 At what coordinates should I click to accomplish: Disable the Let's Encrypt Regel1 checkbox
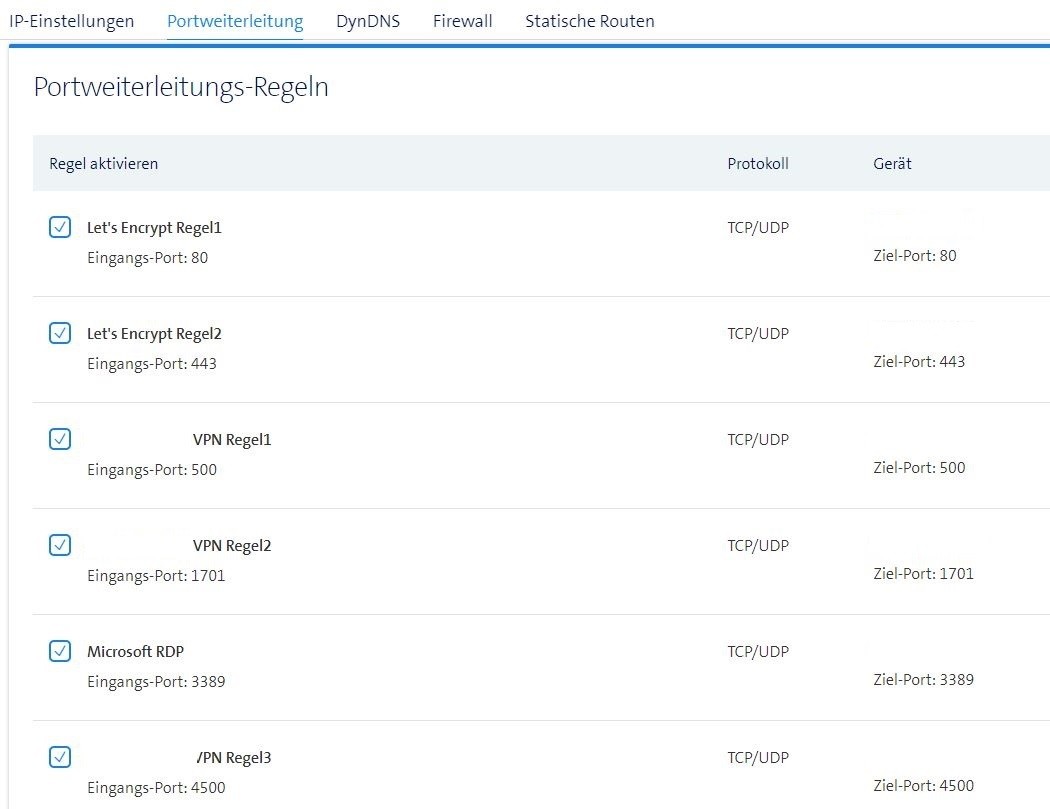tap(60, 227)
